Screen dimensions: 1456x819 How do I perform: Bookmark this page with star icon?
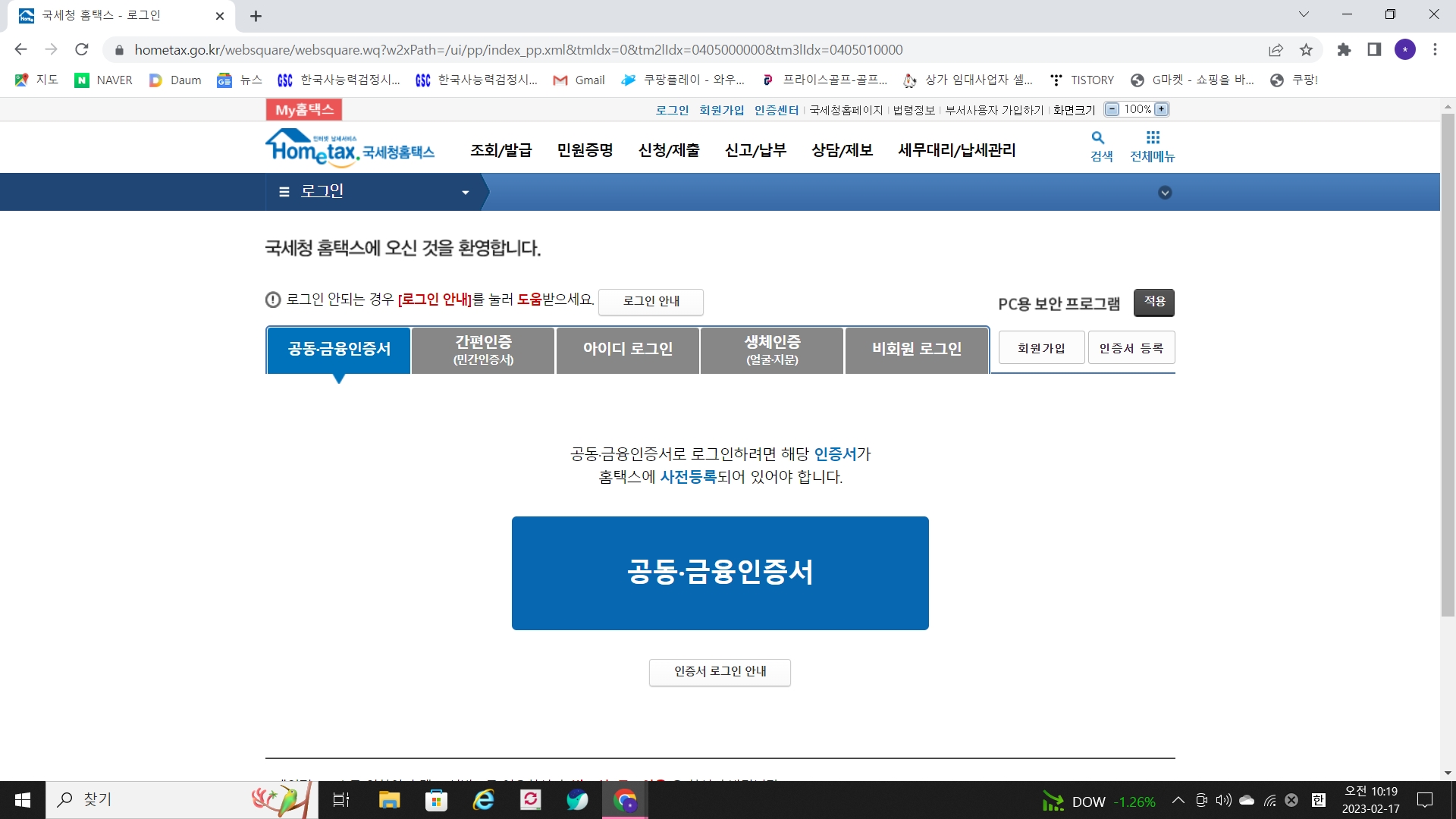(1306, 50)
